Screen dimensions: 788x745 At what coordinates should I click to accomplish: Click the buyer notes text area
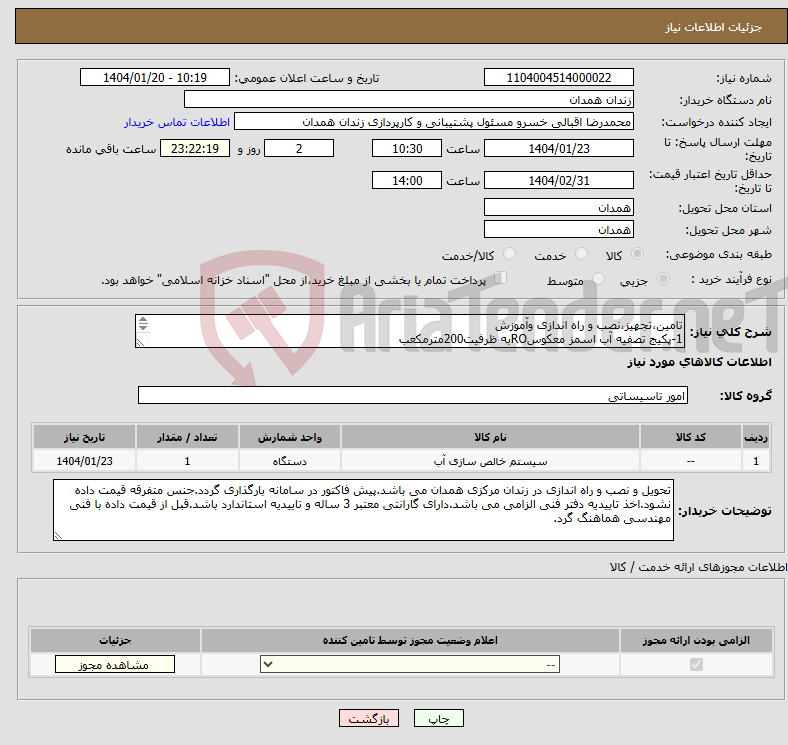(x=363, y=510)
